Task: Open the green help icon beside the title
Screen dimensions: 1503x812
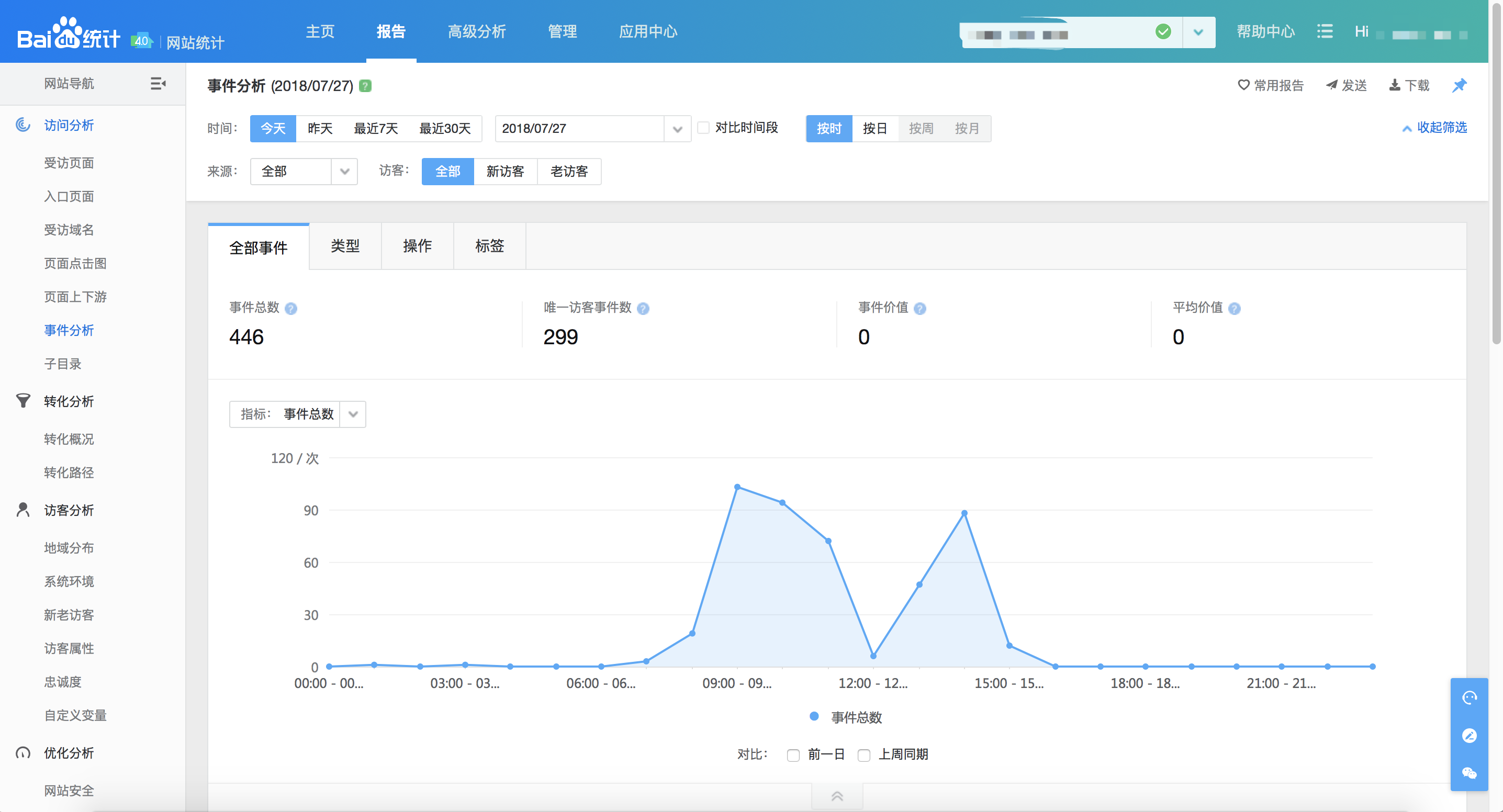Action: click(365, 86)
